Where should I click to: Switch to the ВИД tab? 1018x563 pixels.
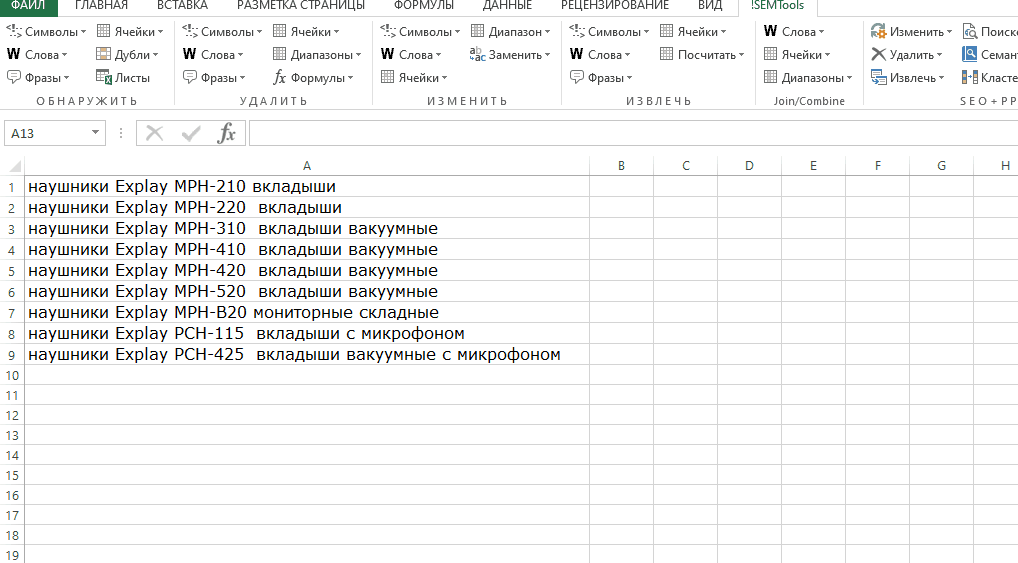tap(710, 6)
